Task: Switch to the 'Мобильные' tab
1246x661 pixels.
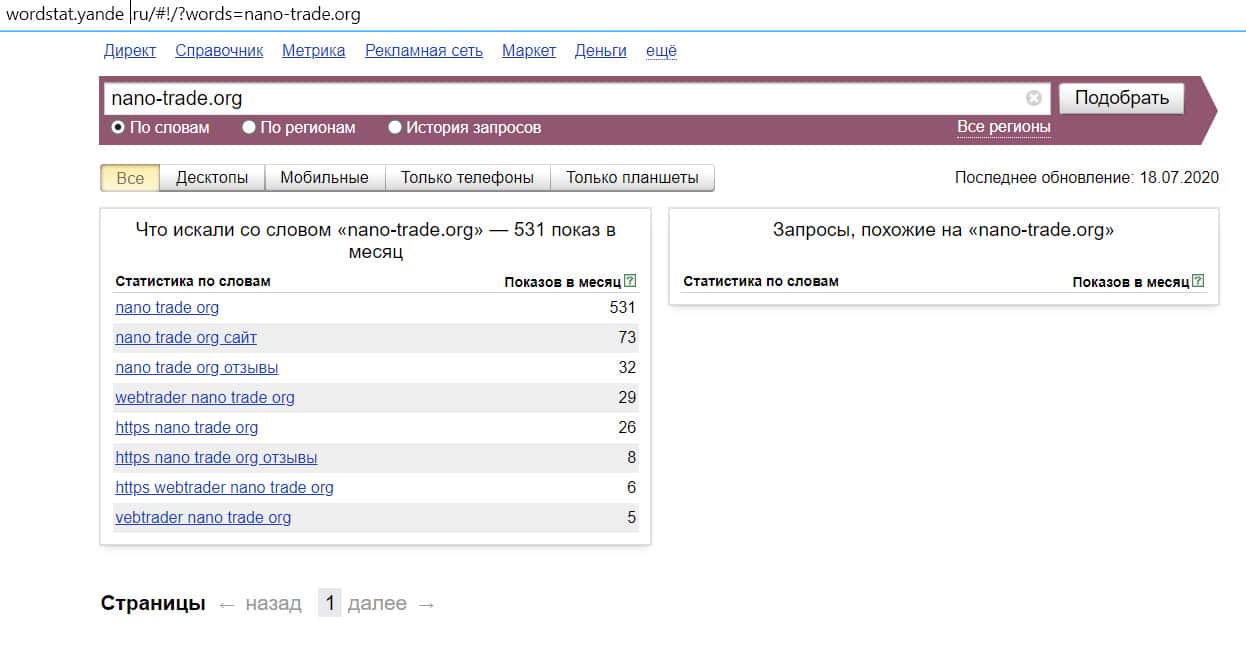Action: (324, 178)
